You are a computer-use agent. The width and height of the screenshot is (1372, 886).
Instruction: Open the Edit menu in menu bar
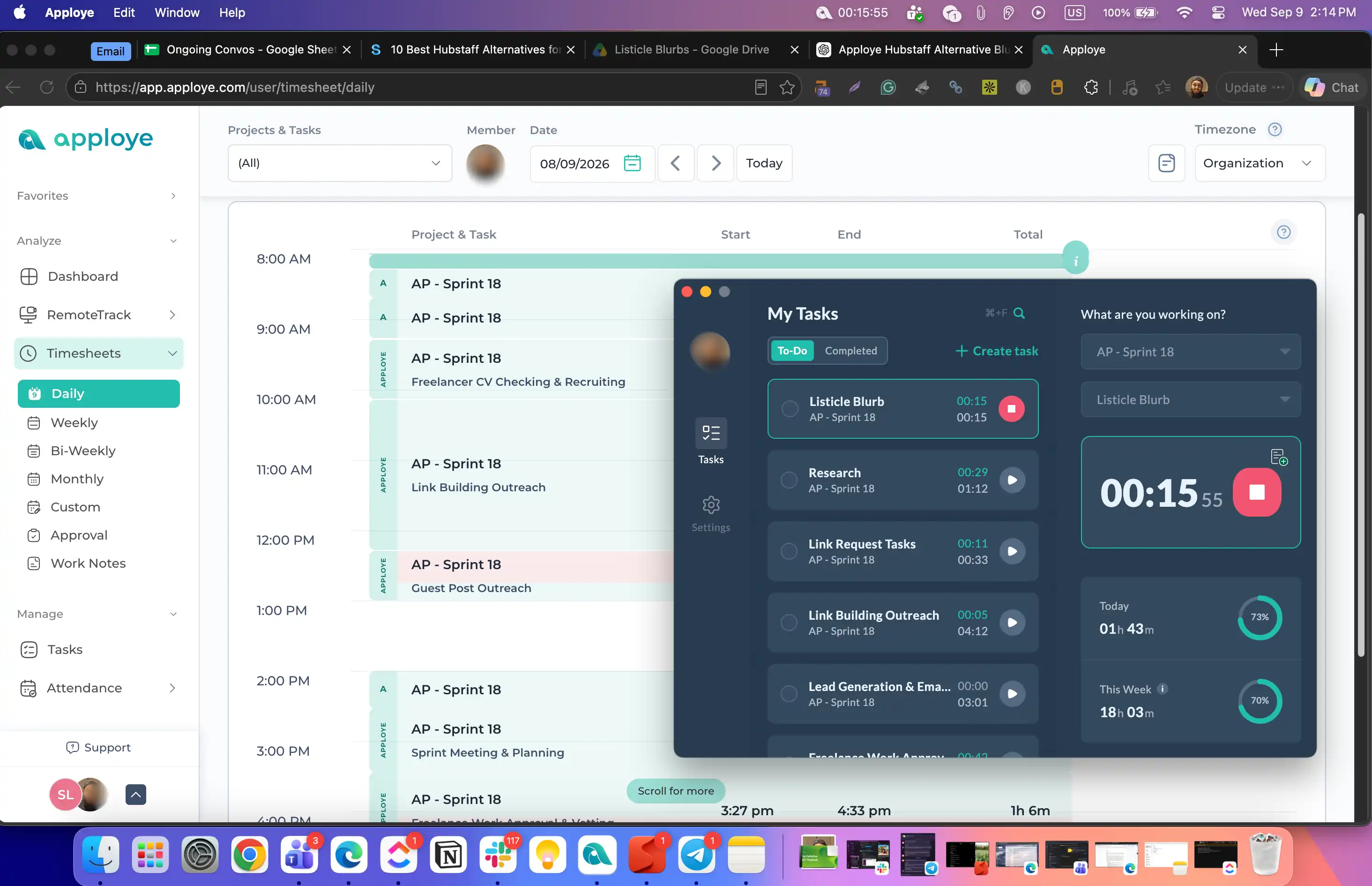pos(124,13)
